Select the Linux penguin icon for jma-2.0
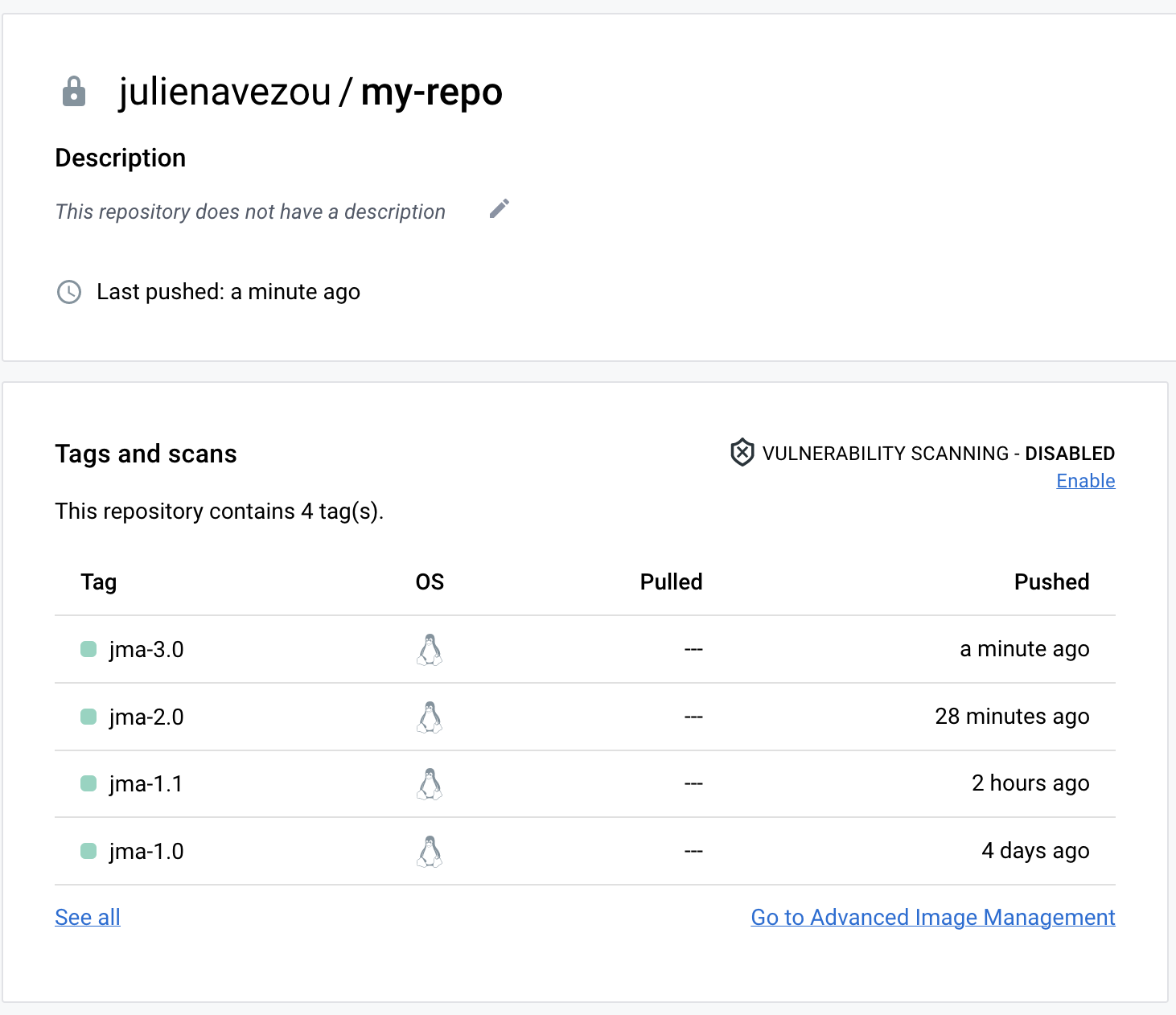 point(430,717)
